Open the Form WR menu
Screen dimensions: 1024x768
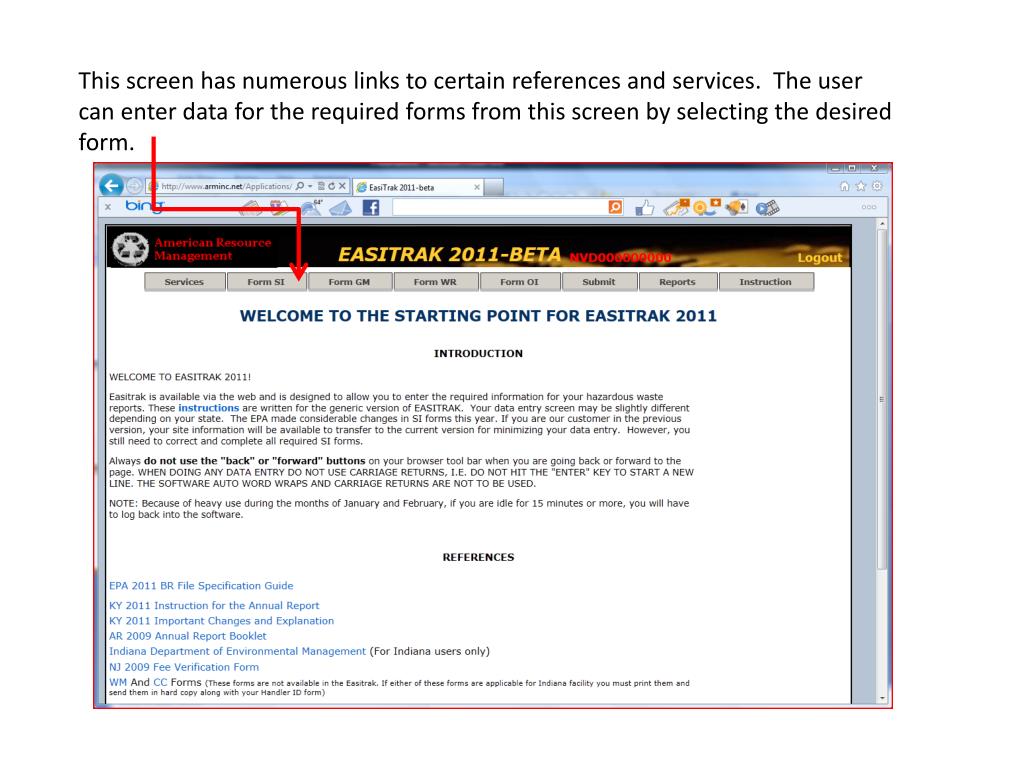(x=435, y=282)
